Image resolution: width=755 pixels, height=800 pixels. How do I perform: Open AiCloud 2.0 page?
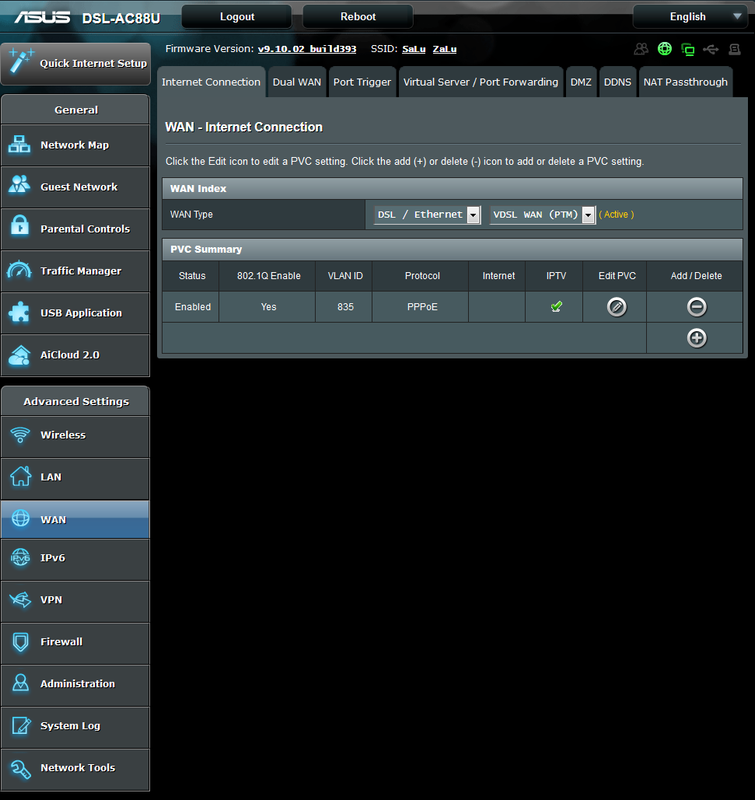click(75, 355)
